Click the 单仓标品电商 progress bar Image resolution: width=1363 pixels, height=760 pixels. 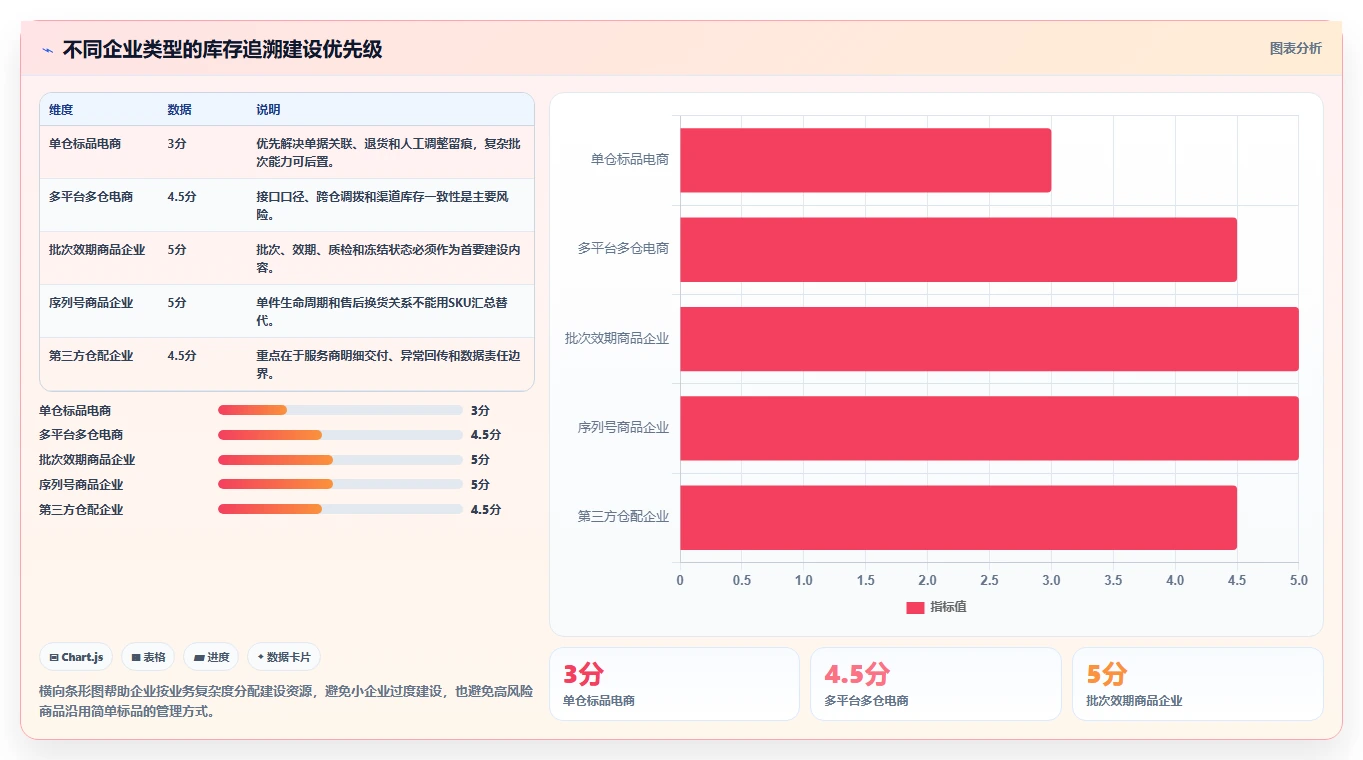340,410
